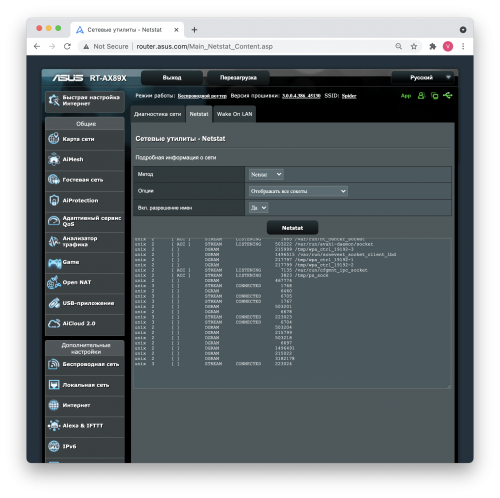Viewport: 500px width, 498px height.
Task: Open the AiMesh sidebar icon
Action: (54, 159)
